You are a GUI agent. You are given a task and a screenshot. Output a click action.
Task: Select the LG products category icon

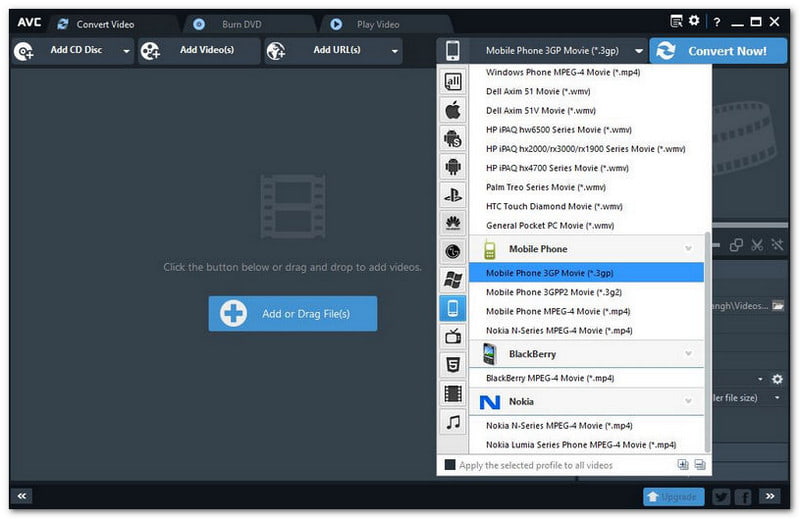[453, 251]
